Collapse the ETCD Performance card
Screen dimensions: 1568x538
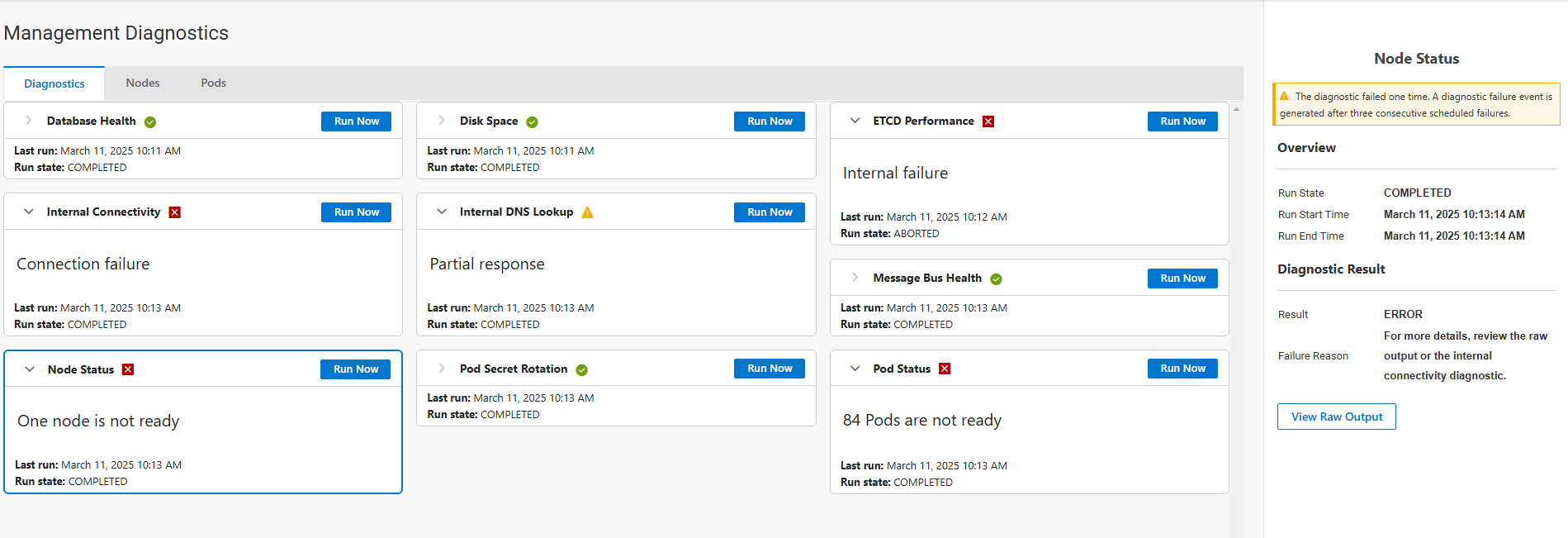[855, 121]
